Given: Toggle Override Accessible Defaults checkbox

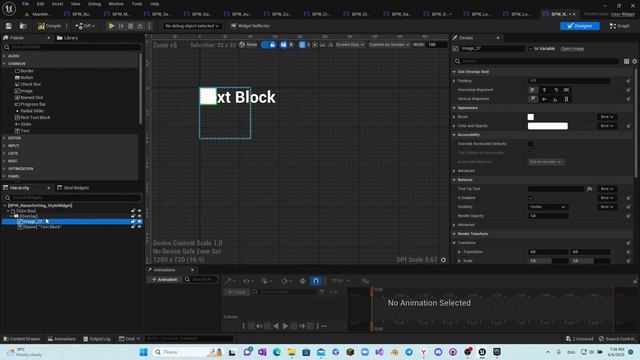Looking at the screenshot, I should point(530,144).
